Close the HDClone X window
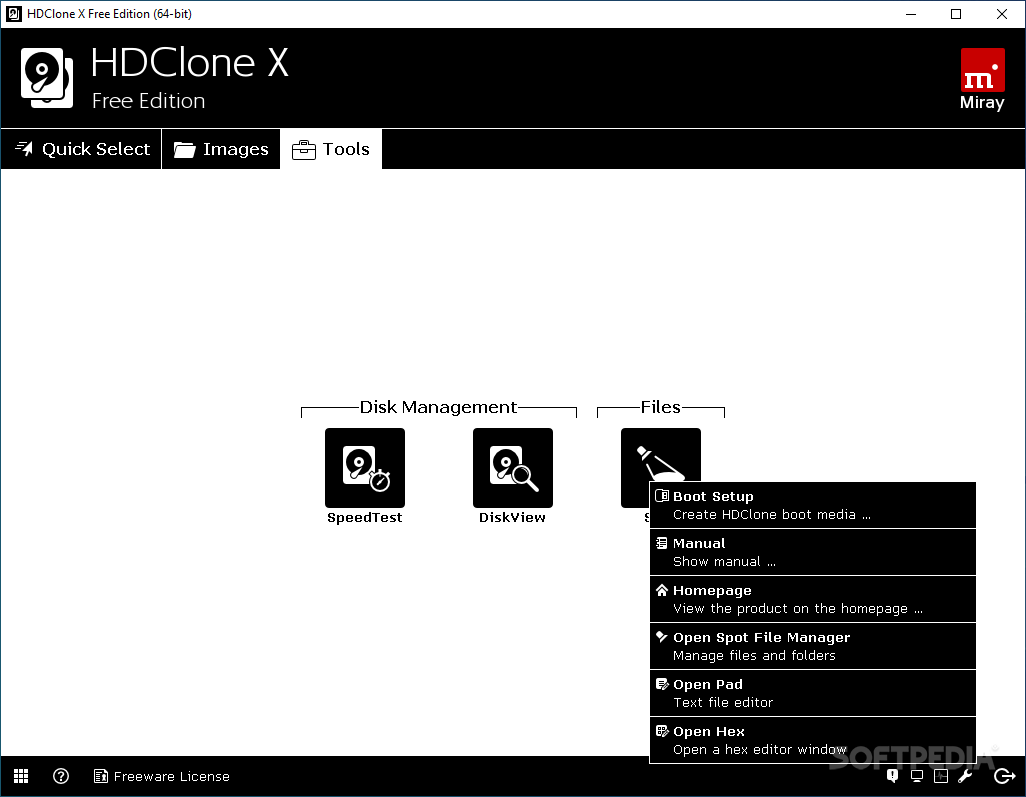 pos(1002,14)
